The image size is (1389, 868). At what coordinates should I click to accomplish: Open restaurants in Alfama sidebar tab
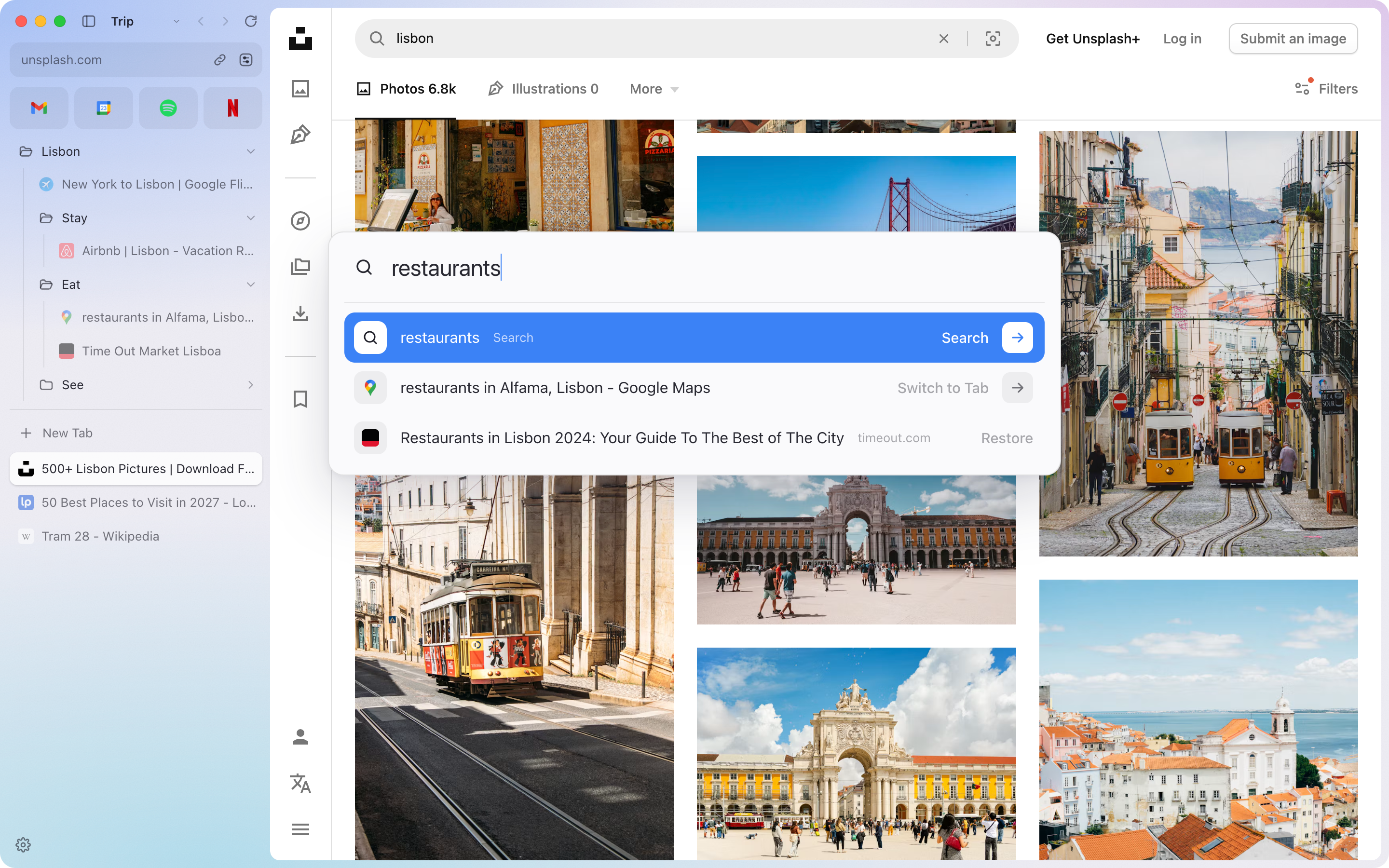pyautogui.click(x=157, y=317)
